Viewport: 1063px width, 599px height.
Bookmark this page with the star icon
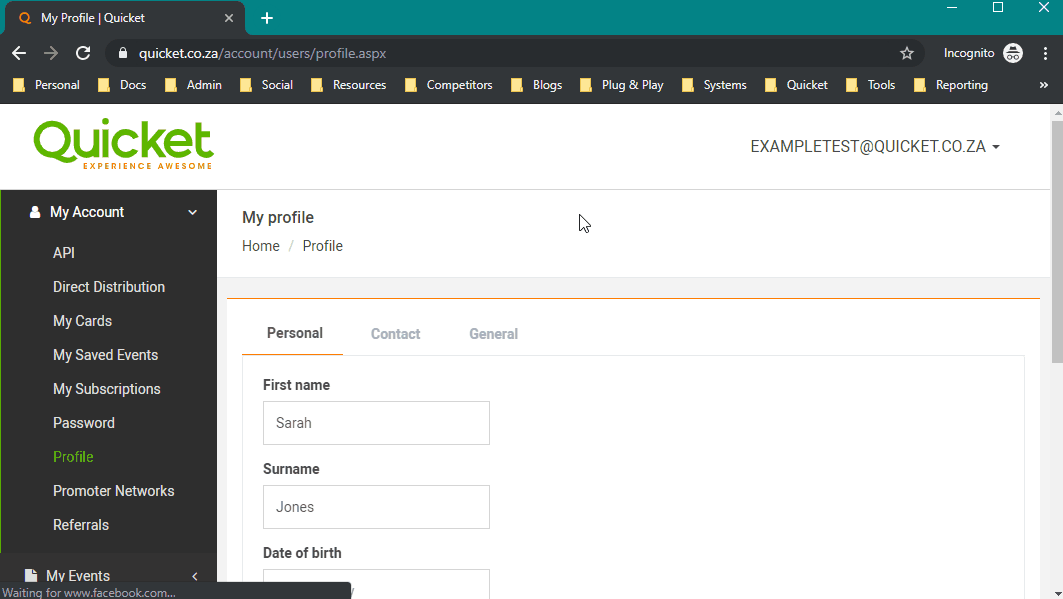pos(906,54)
